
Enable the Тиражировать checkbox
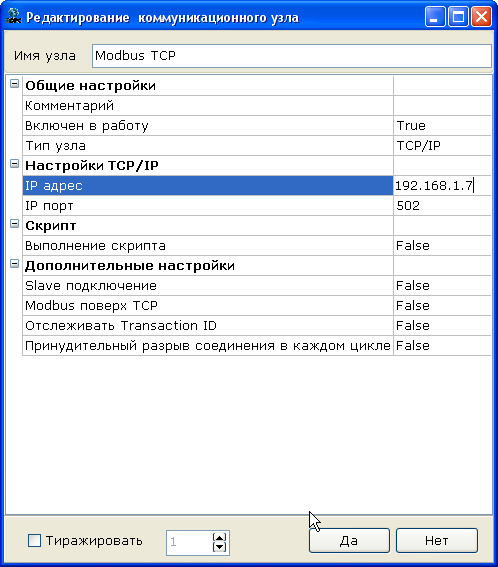pyautogui.click(x=34, y=541)
